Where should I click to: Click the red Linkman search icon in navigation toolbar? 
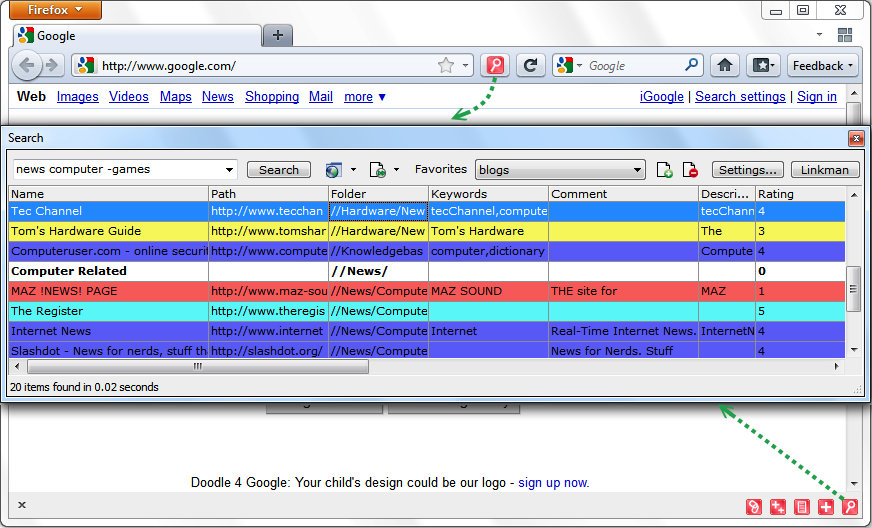coord(495,66)
